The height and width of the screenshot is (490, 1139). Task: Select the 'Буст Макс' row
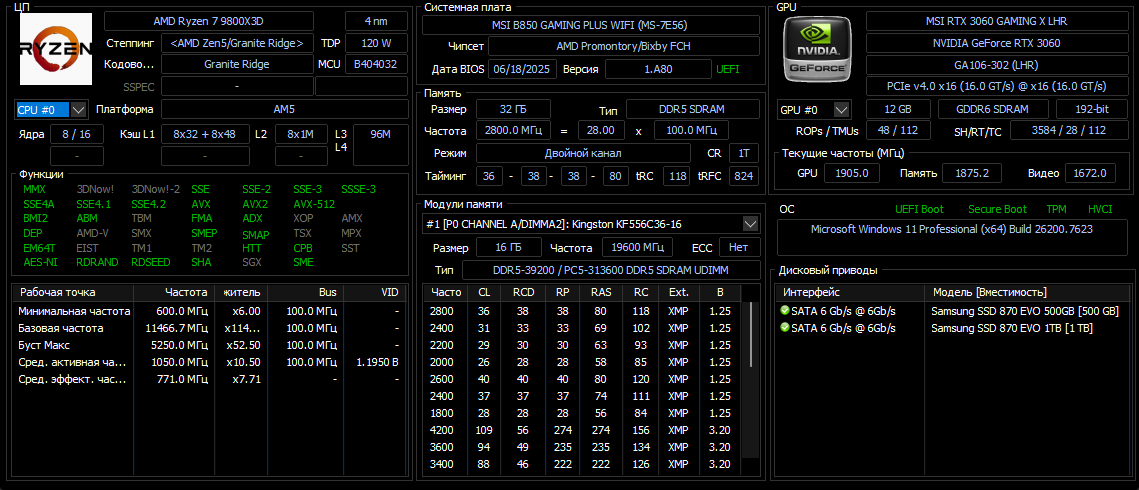(x=208, y=345)
